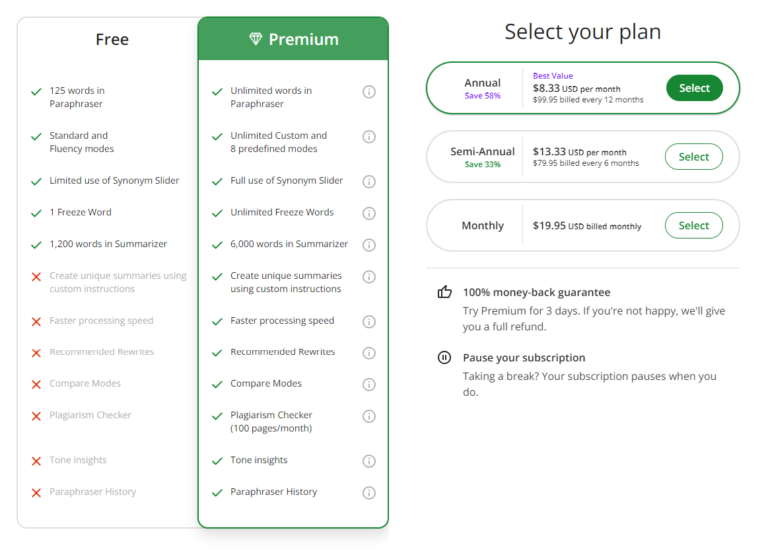Select the Monthly plan

pos(694,226)
